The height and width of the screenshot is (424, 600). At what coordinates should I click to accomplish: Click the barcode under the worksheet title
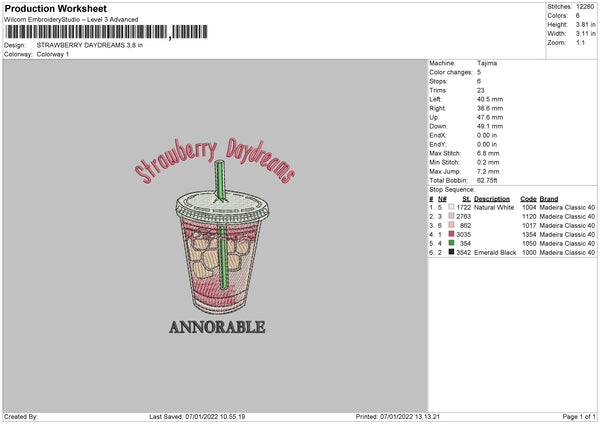click(106, 32)
